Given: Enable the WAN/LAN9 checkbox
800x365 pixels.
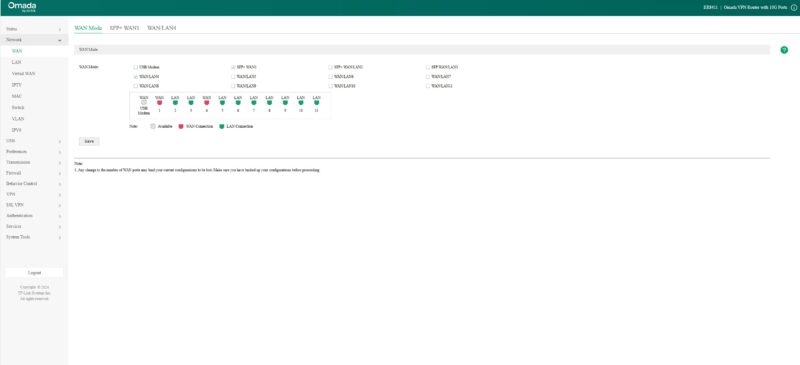Looking at the screenshot, I should click(x=233, y=86).
